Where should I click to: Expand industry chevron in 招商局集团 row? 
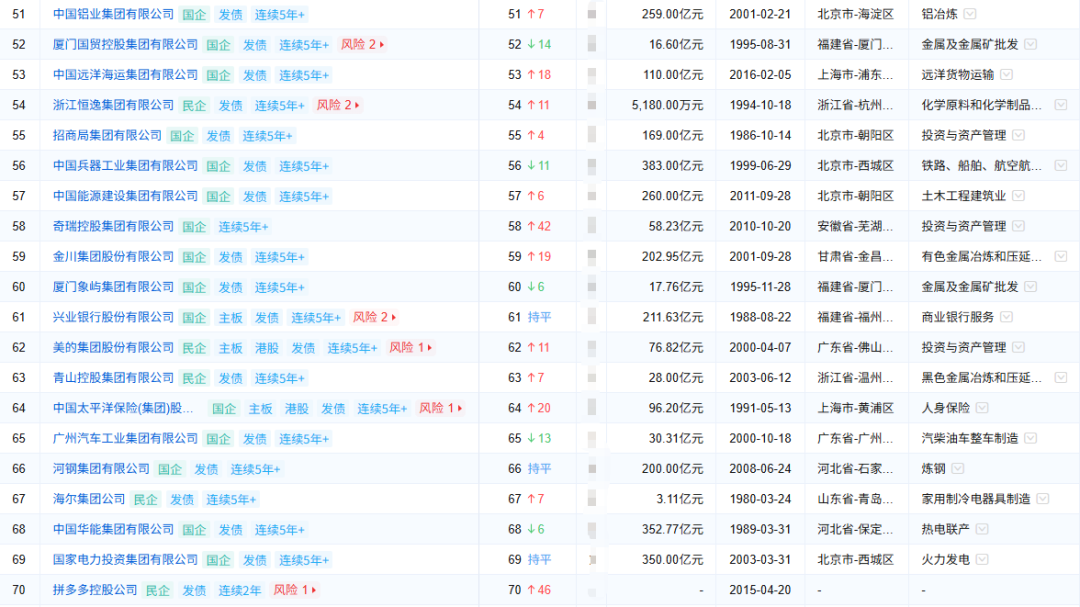point(1019,135)
